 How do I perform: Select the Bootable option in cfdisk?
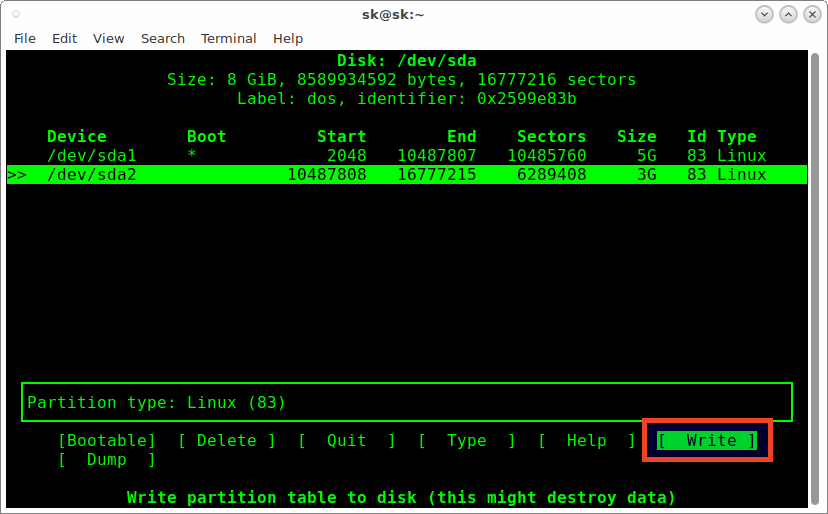[x=107, y=441]
